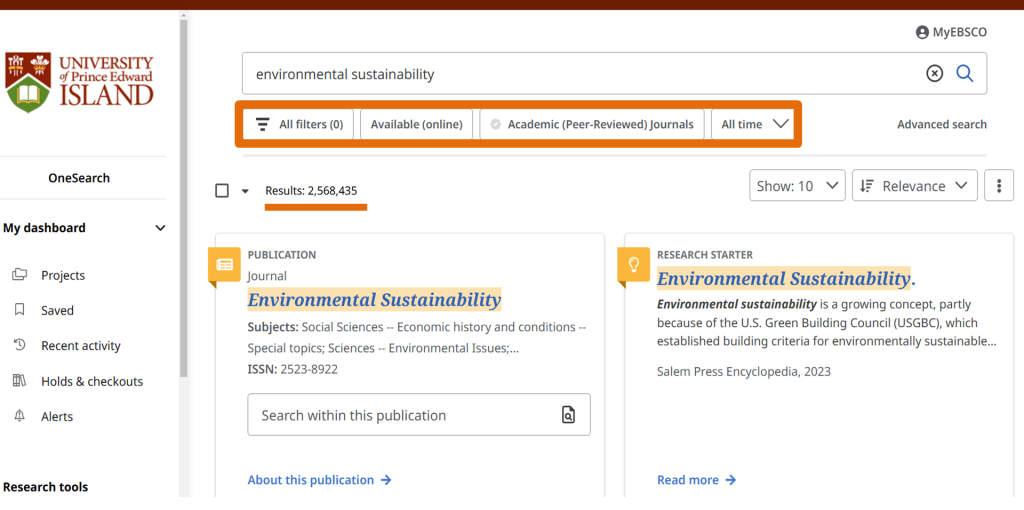Click the Results: 2,568,435 count text
The image size is (1024, 510).
click(311, 191)
